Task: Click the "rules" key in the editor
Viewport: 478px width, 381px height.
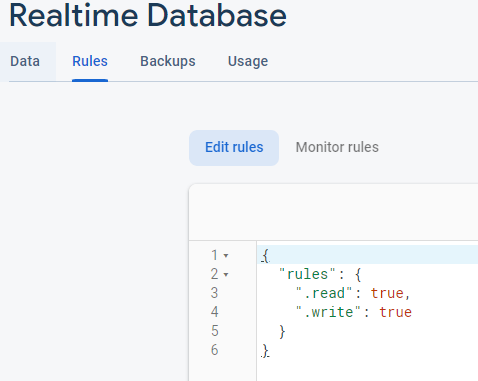Action: 307,274
